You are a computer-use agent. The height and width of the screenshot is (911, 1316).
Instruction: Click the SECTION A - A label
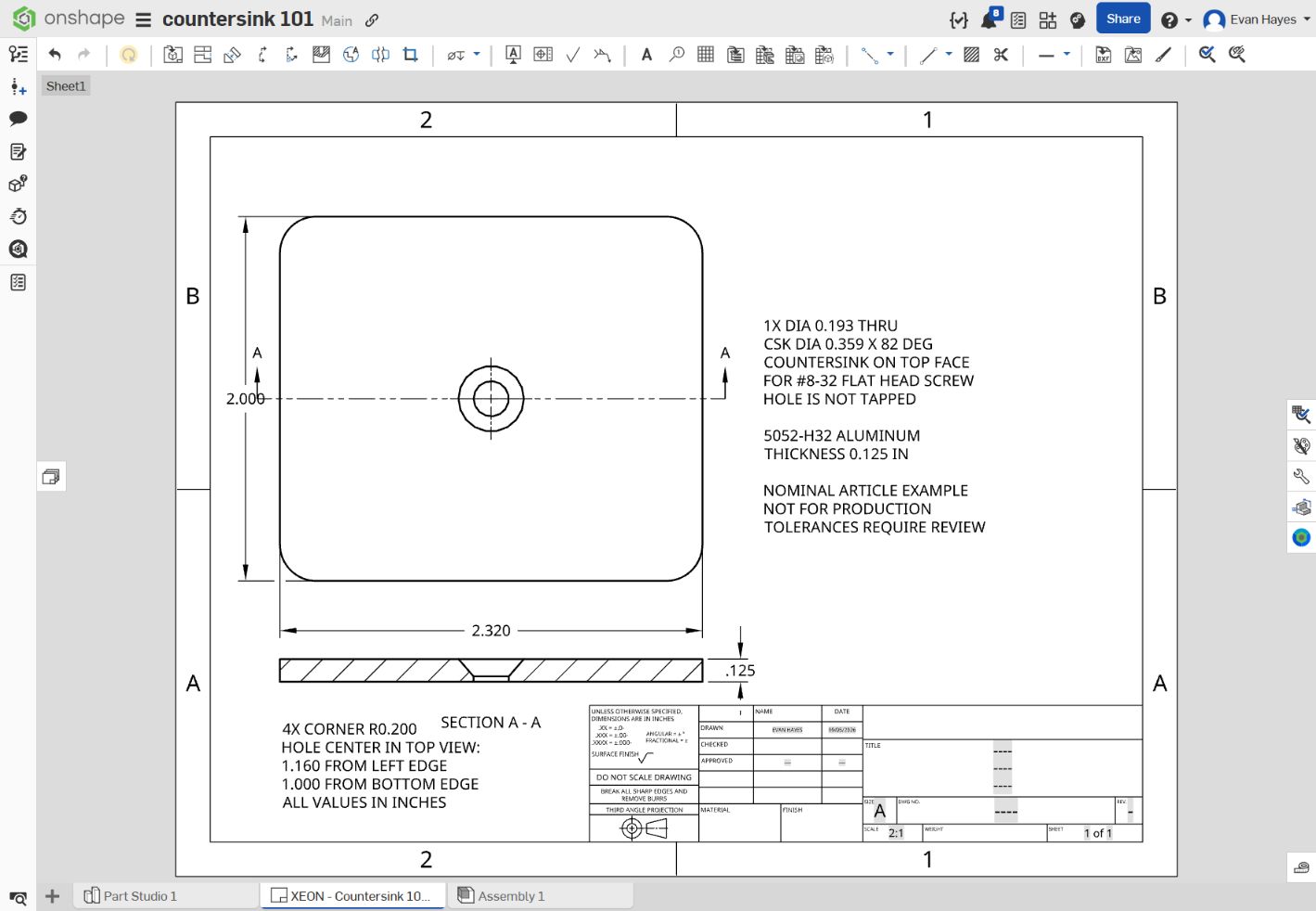coord(491,723)
